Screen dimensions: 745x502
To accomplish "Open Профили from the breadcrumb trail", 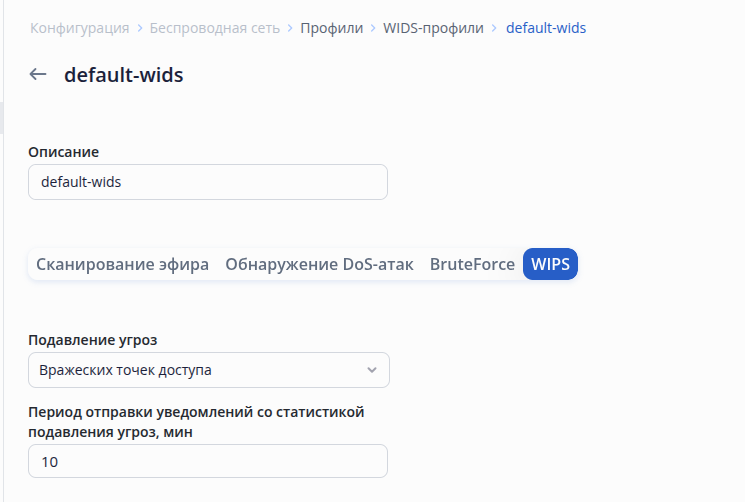I will [x=332, y=29].
